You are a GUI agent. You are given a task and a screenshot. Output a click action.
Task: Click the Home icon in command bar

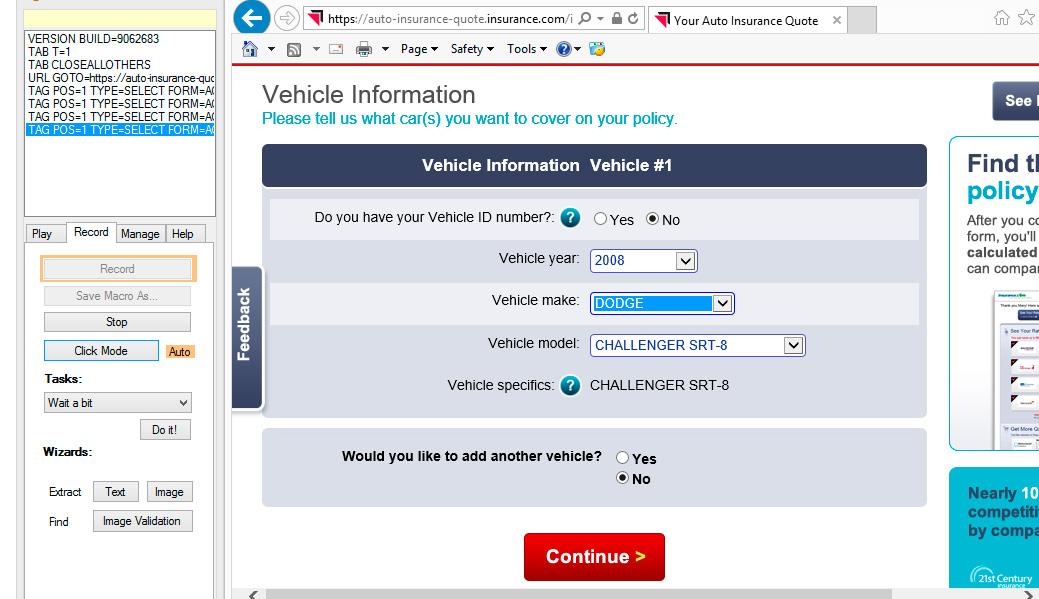(250, 49)
